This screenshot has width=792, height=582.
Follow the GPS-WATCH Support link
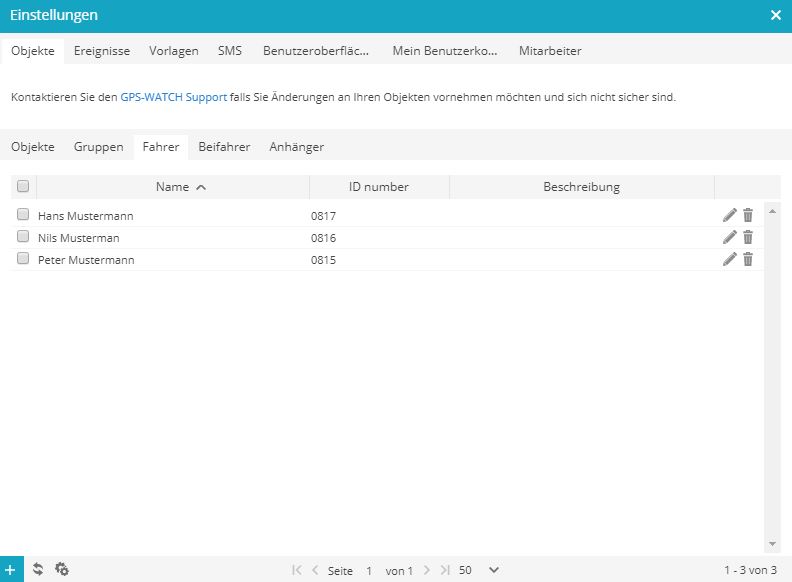pos(173,97)
